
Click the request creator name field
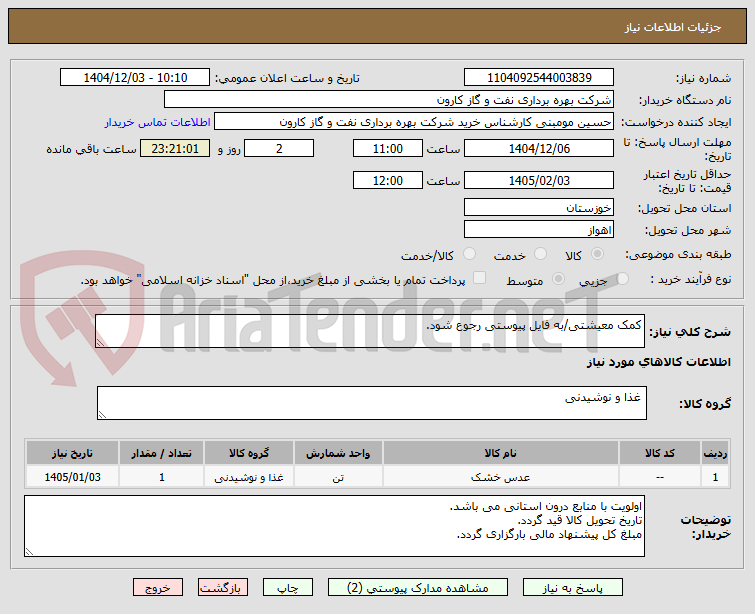point(414,122)
